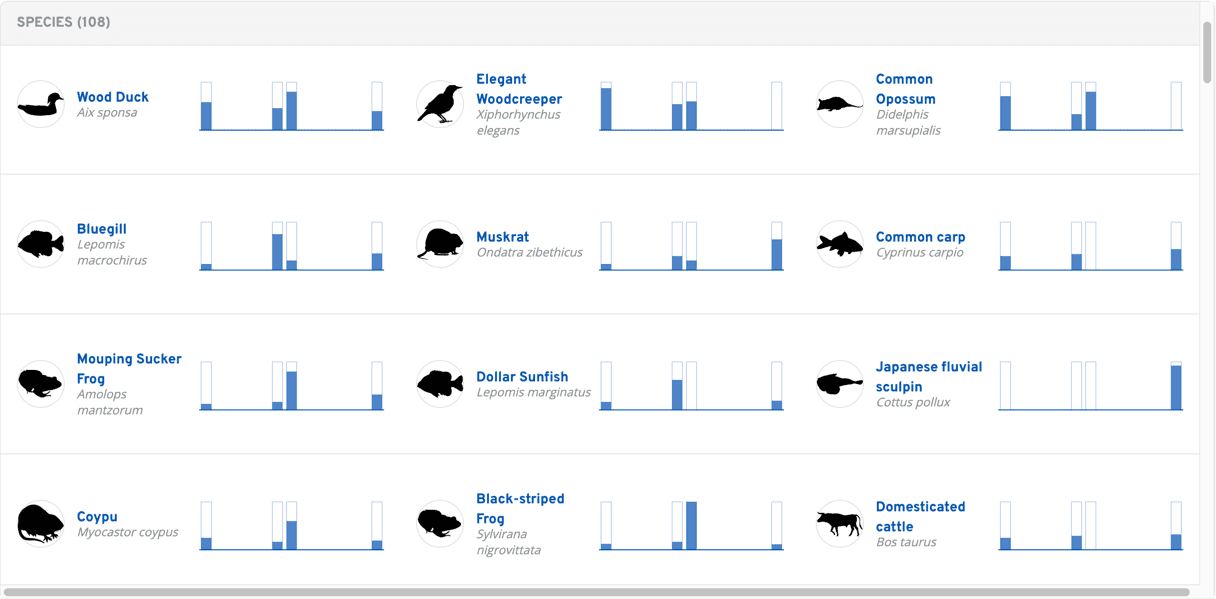Click the Japanese fluvial sculpin icon
Screen dimensions: 1216x599
pyautogui.click(x=839, y=382)
